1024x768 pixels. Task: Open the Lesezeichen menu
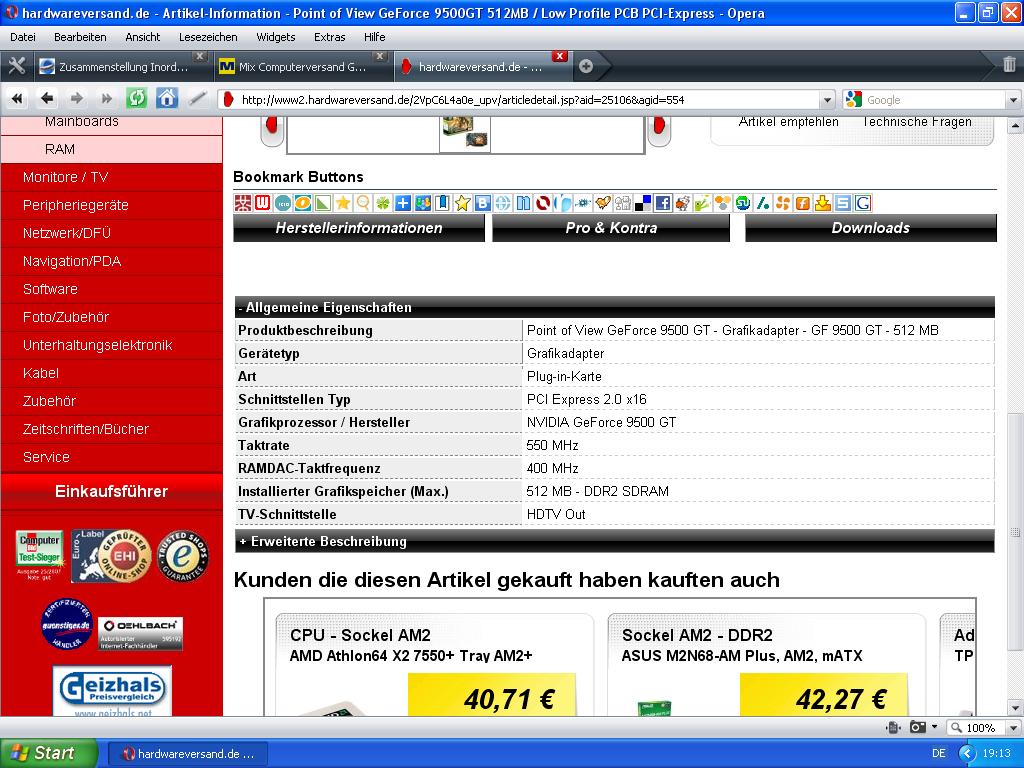tap(208, 37)
